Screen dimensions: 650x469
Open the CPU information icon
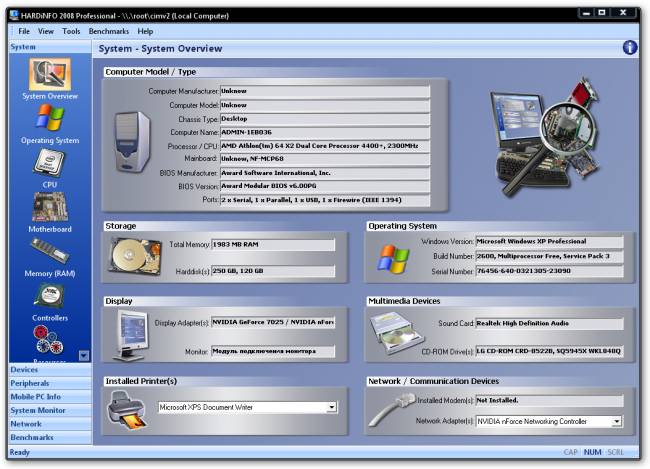[49, 166]
